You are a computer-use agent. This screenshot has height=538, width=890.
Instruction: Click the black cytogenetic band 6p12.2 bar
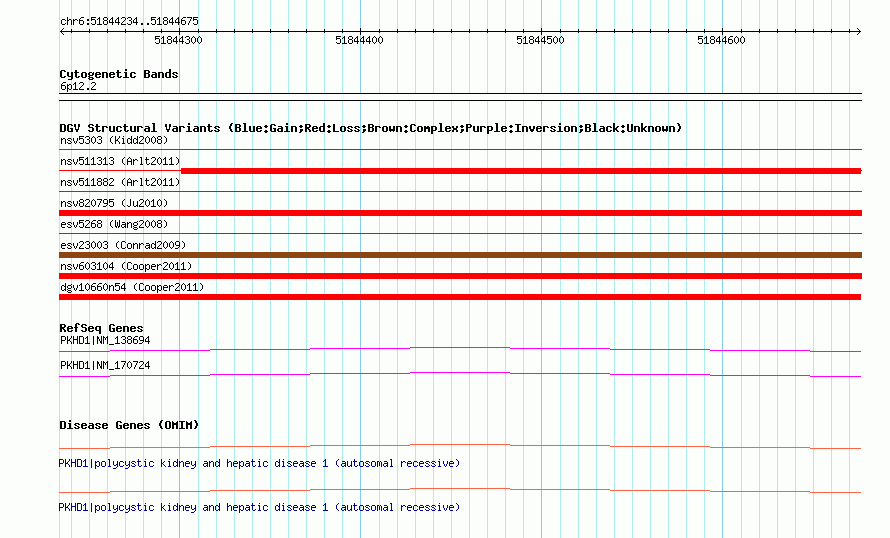[x=460, y=97]
